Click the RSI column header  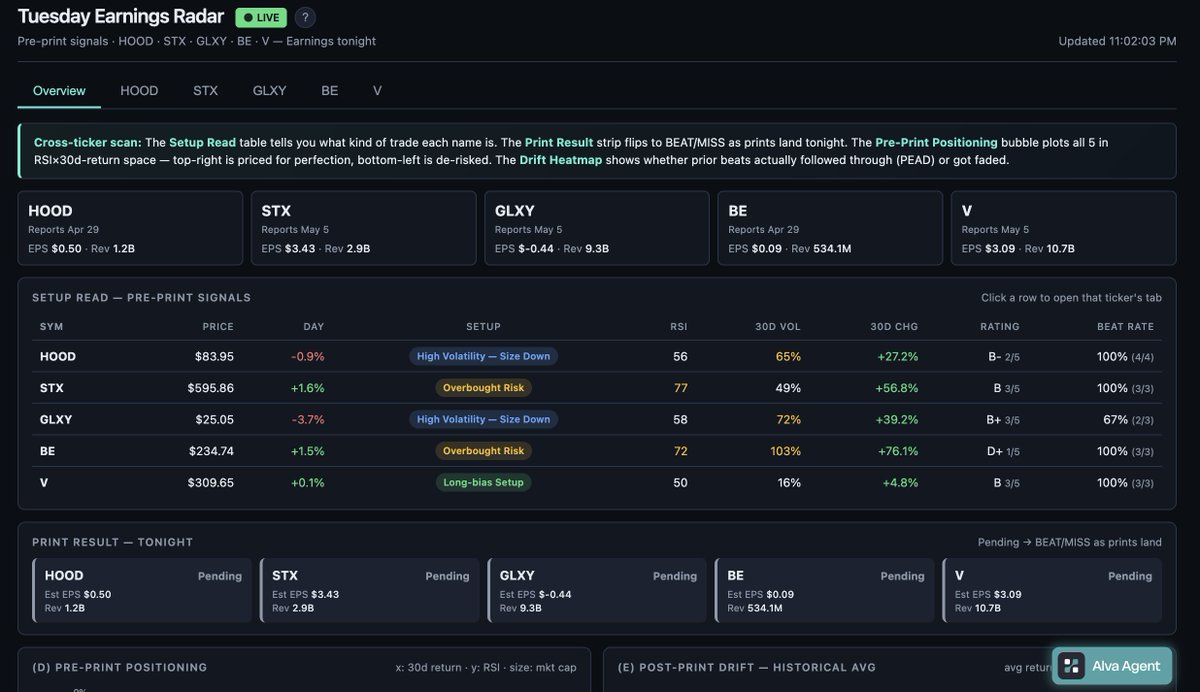(x=679, y=326)
